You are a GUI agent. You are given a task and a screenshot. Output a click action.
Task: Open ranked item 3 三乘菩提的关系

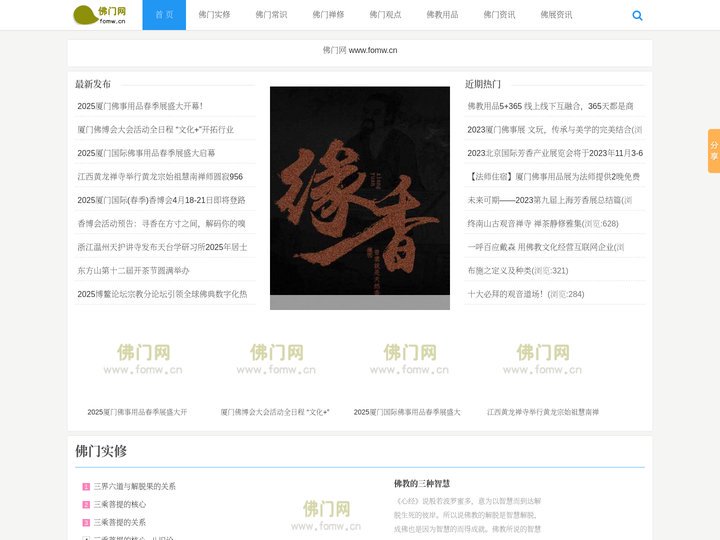[x=120, y=522]
